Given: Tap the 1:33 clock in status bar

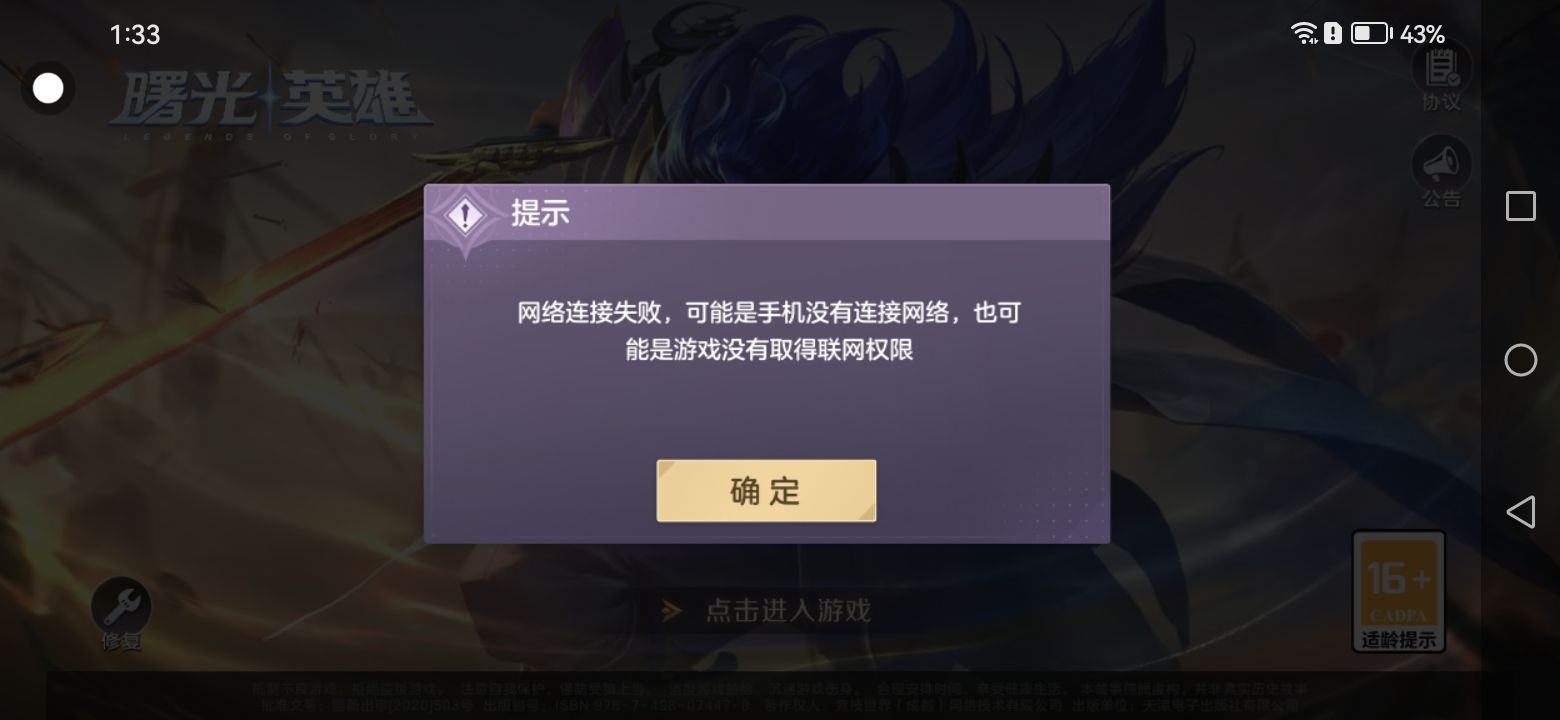Looking at the screenshot, I should 135,34.
